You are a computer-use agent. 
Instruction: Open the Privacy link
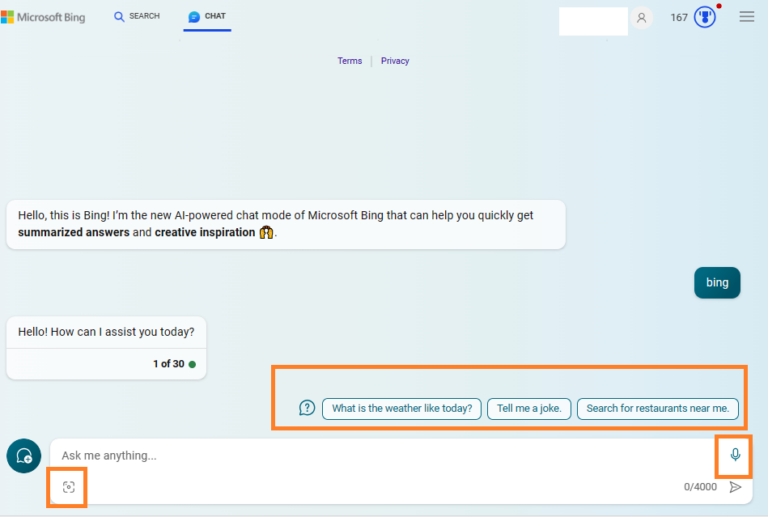395,61
